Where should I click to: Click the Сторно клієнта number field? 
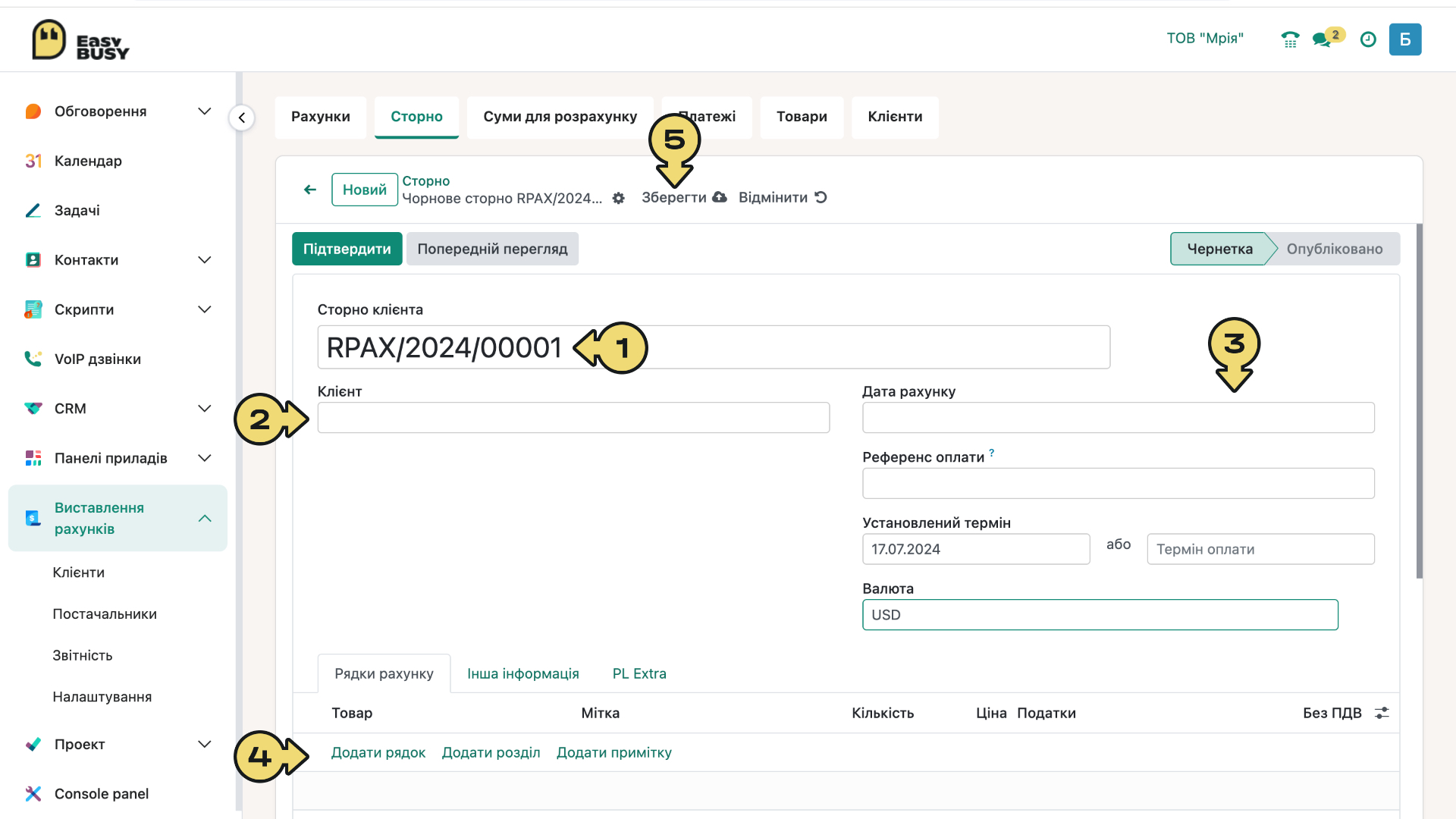tap(714, 347)
